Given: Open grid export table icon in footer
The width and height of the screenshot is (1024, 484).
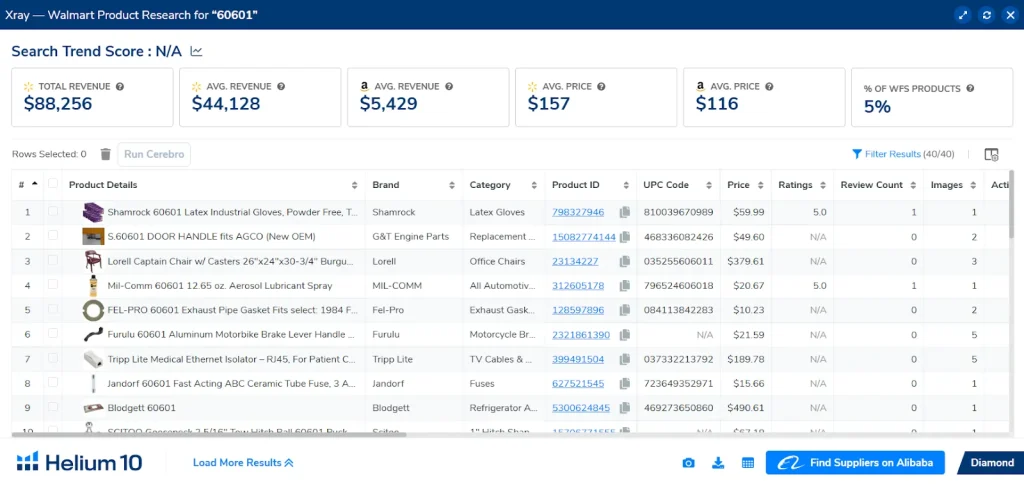Looking at the screenshot, I should pos(748,463).
